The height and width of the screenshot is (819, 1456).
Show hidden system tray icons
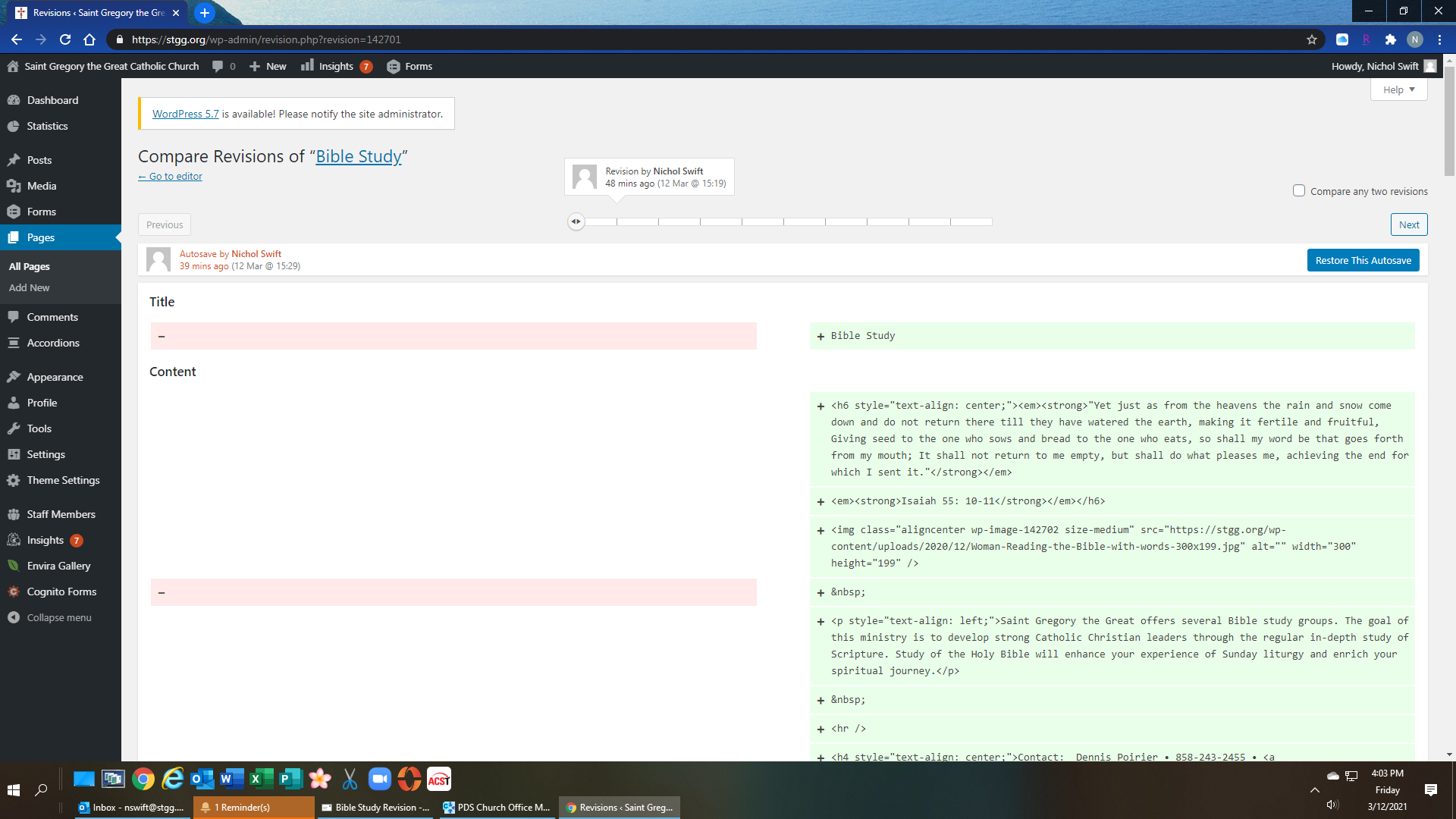point(1314,789)
